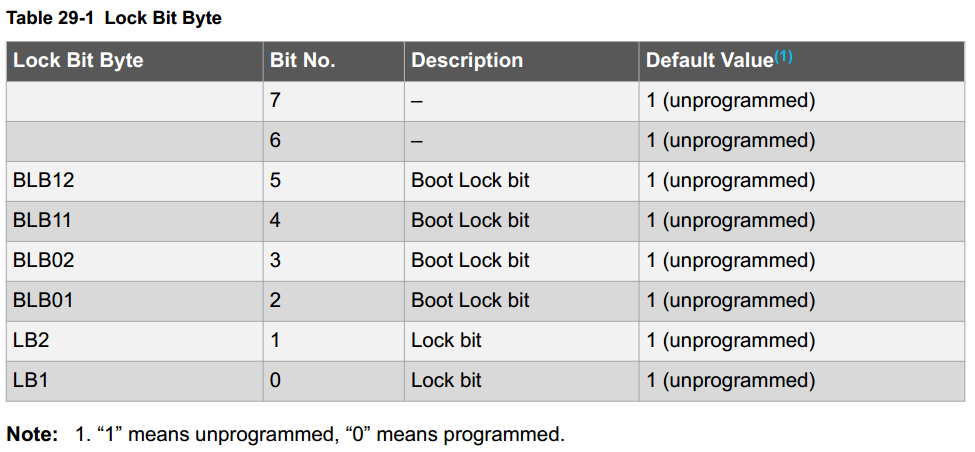Click the Table 29-1 Lock Bit Byte title

click(114, 19)
